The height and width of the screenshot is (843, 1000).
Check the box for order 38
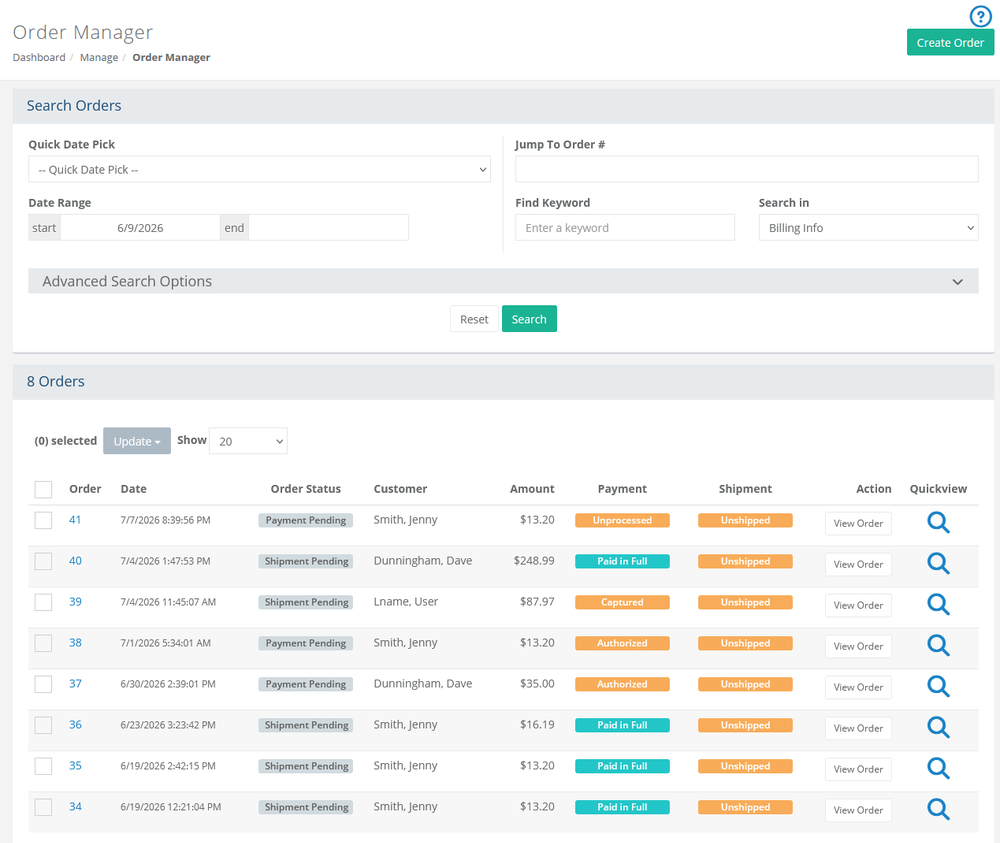point(43,643)
